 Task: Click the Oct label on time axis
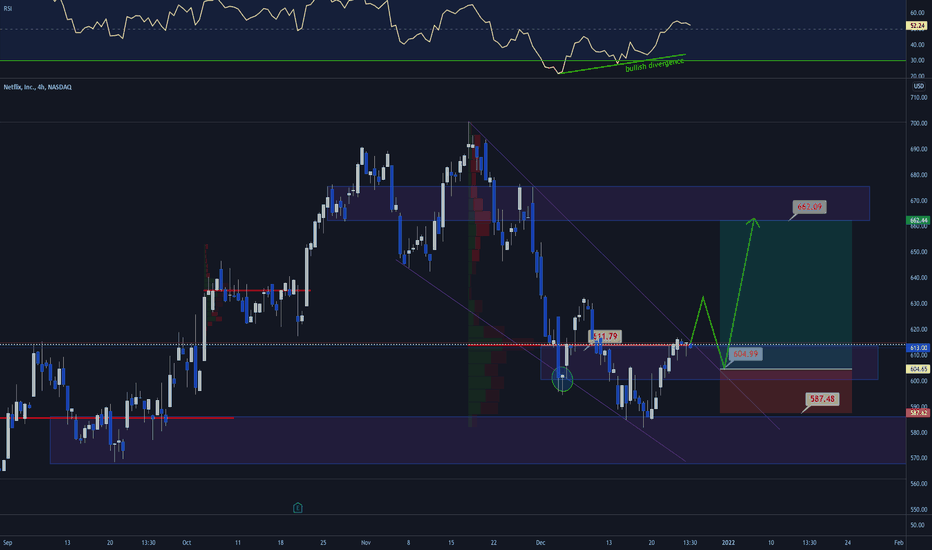187,543
